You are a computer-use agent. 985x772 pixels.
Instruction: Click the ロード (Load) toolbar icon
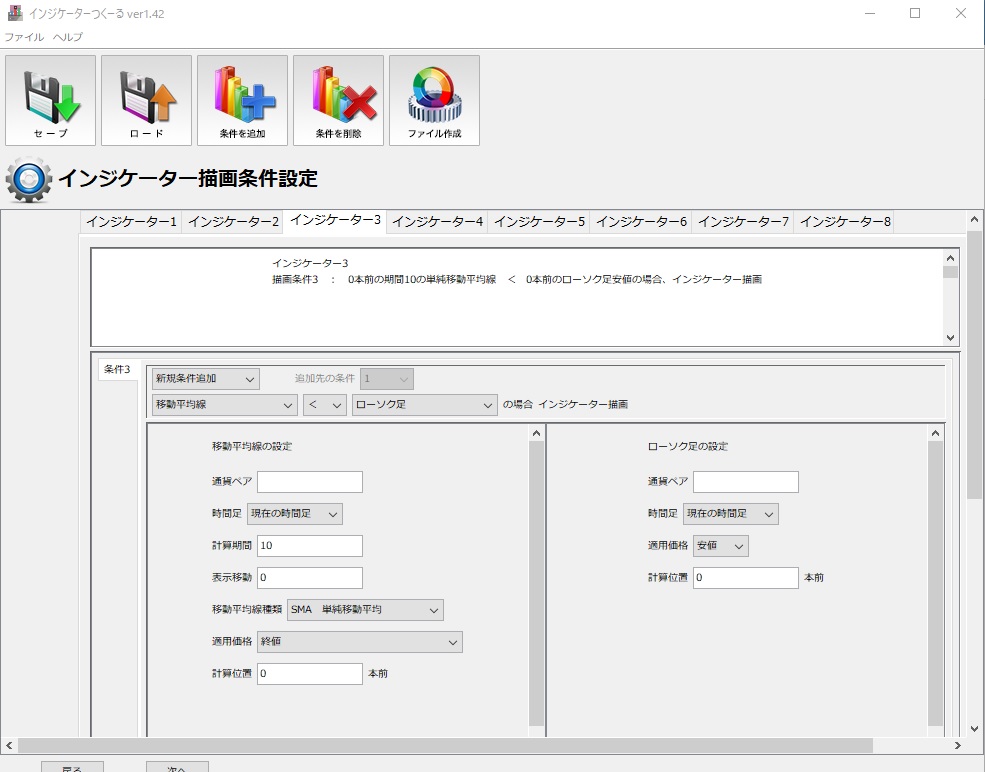coord(146,100)
